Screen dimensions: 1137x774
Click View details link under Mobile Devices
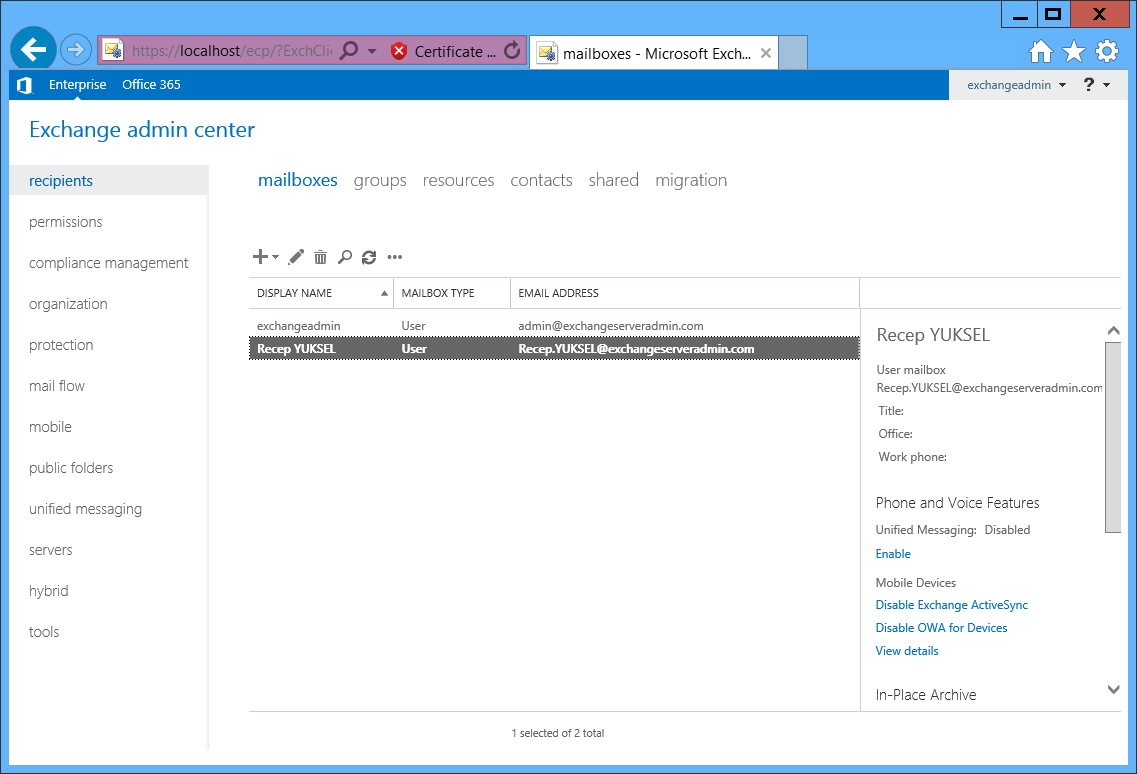coord(906,651)
